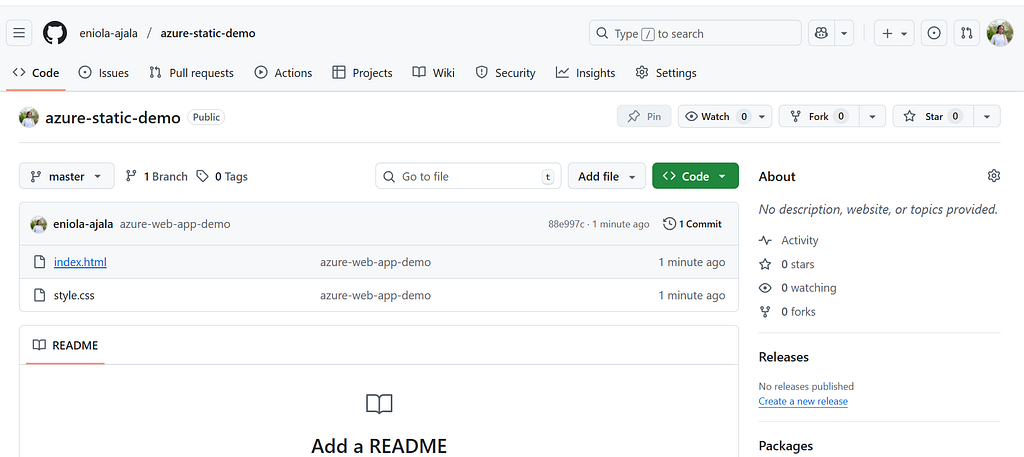
Task: Toggle Watch notifications for the repository
Action: (717, 117)
